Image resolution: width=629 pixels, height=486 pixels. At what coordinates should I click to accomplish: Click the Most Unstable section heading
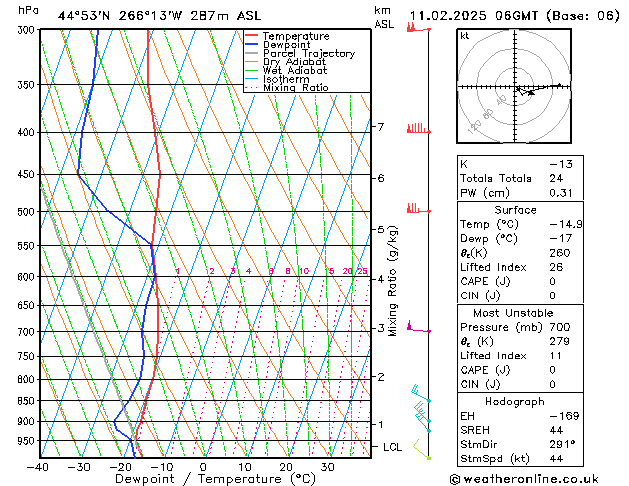pyautogui.click(x=513, y=313)
